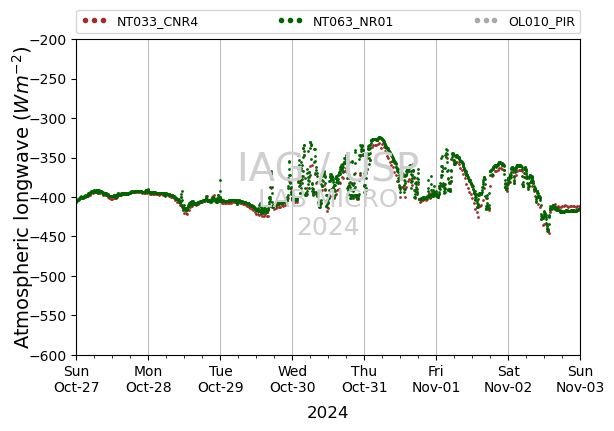
Task: Click the −600 y-axis tick label
Action: click(49, 355)
